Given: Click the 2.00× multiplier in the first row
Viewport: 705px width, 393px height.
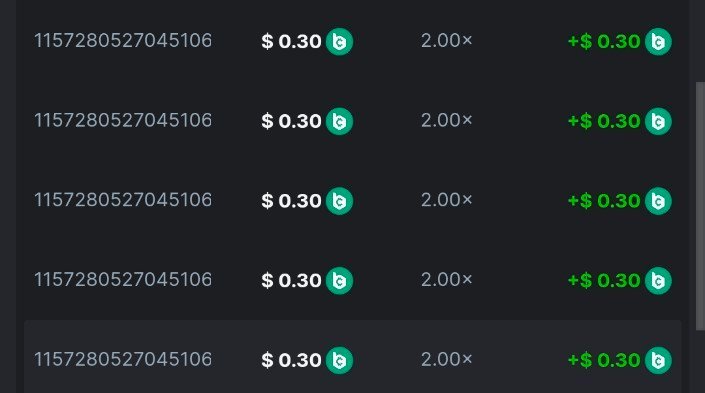Looking at the screenshot, I should (446, 41).
